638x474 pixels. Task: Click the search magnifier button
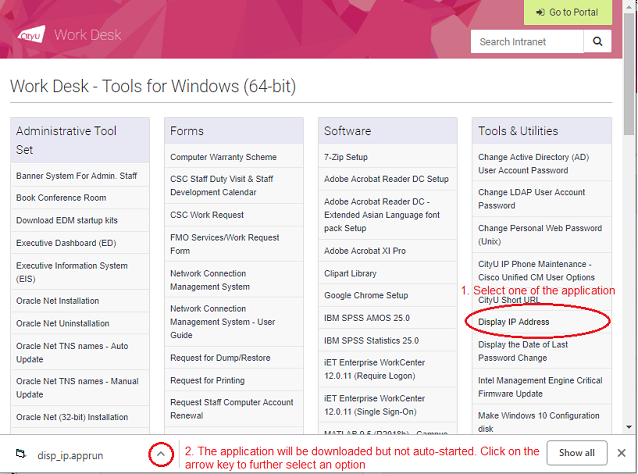tap(597, 41)
